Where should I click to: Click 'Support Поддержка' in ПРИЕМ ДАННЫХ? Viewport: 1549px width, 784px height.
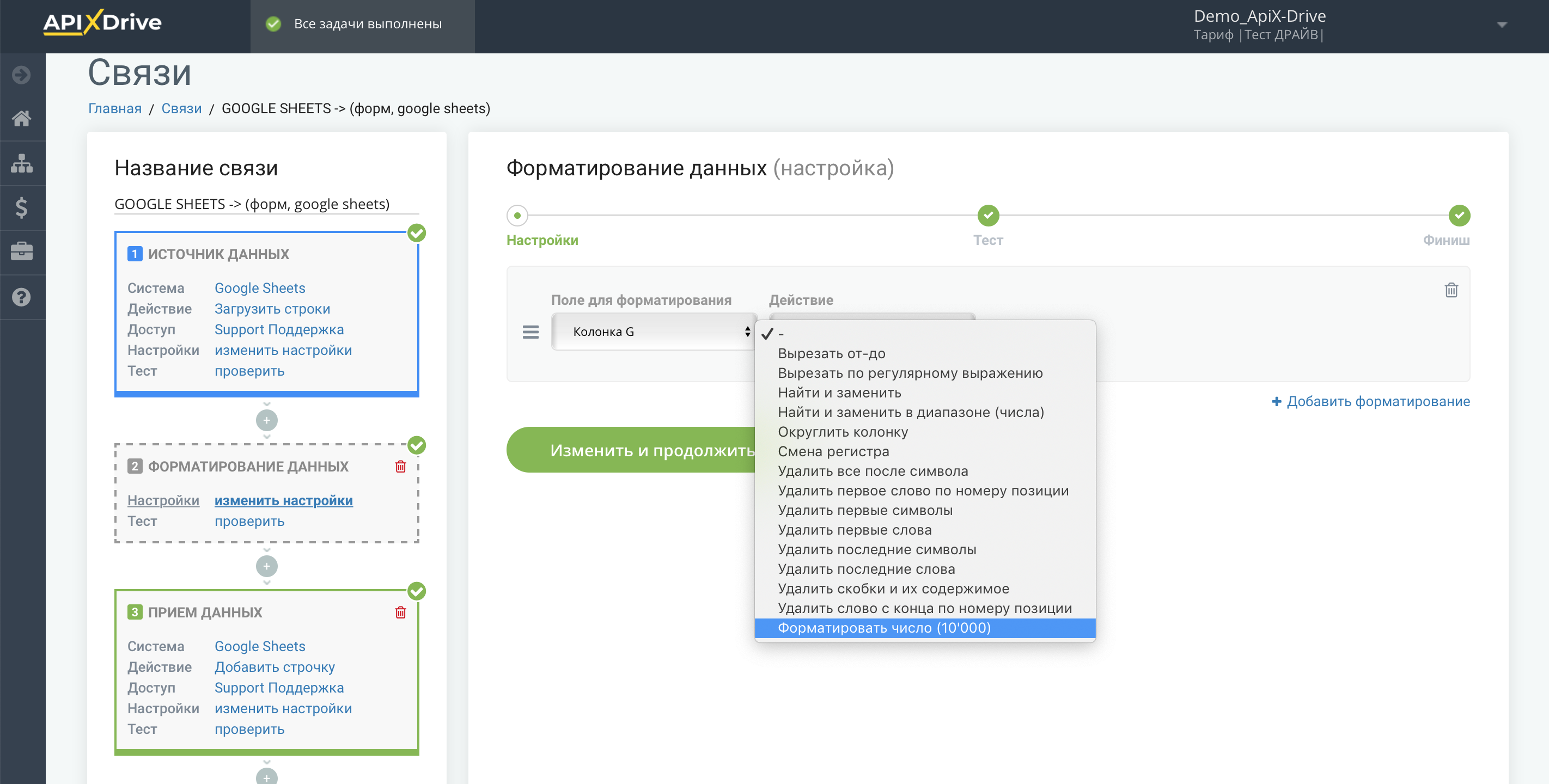(279, 688)
